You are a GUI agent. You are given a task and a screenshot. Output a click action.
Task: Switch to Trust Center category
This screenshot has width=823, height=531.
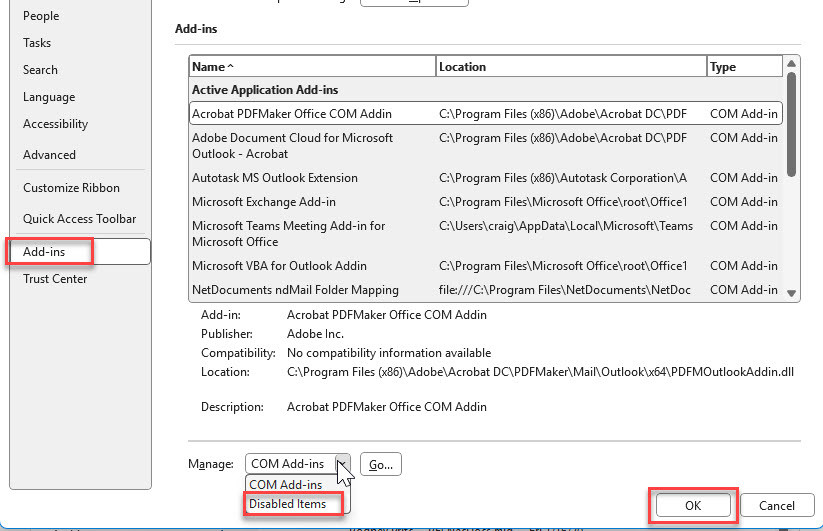[x=55, y=279]
